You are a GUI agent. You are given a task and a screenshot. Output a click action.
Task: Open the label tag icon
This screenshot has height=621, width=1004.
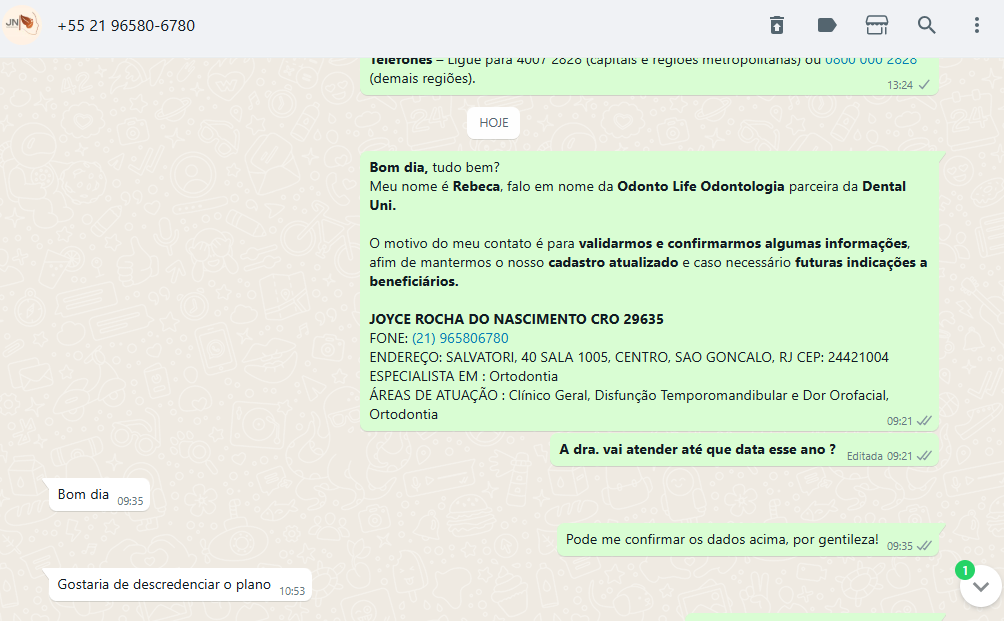pos(827,25)
